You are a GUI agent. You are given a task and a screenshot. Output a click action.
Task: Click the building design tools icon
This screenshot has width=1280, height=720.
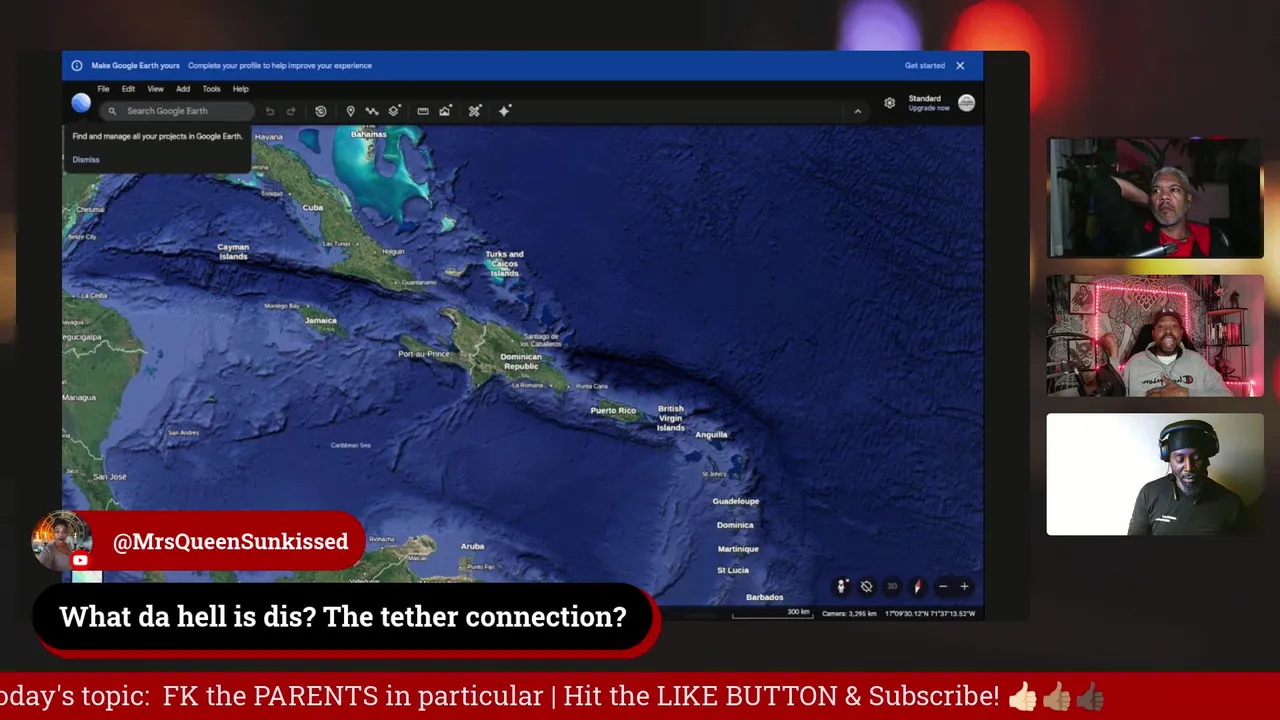click(475, 111)
